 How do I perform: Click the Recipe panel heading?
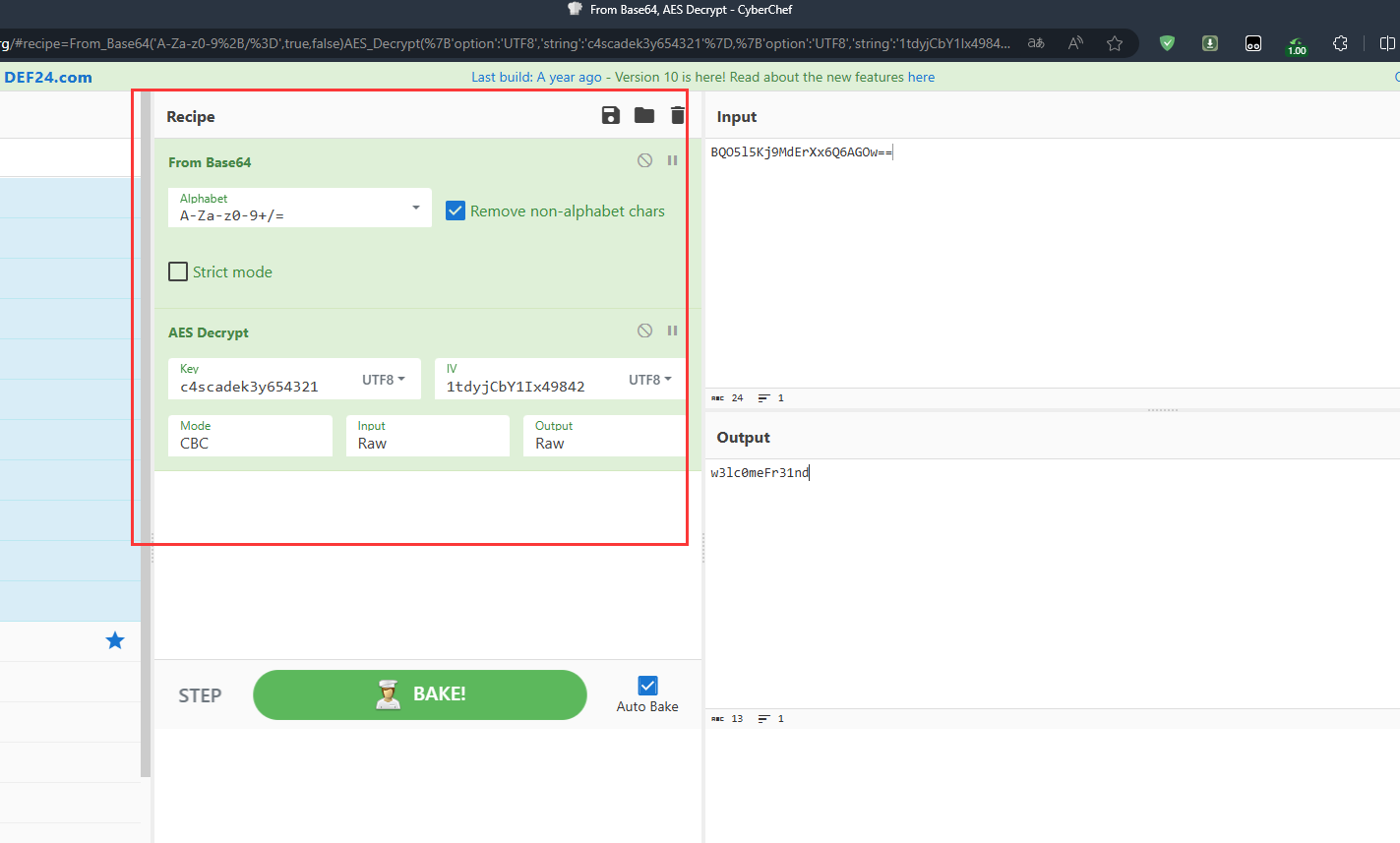[x=191, y=116]
